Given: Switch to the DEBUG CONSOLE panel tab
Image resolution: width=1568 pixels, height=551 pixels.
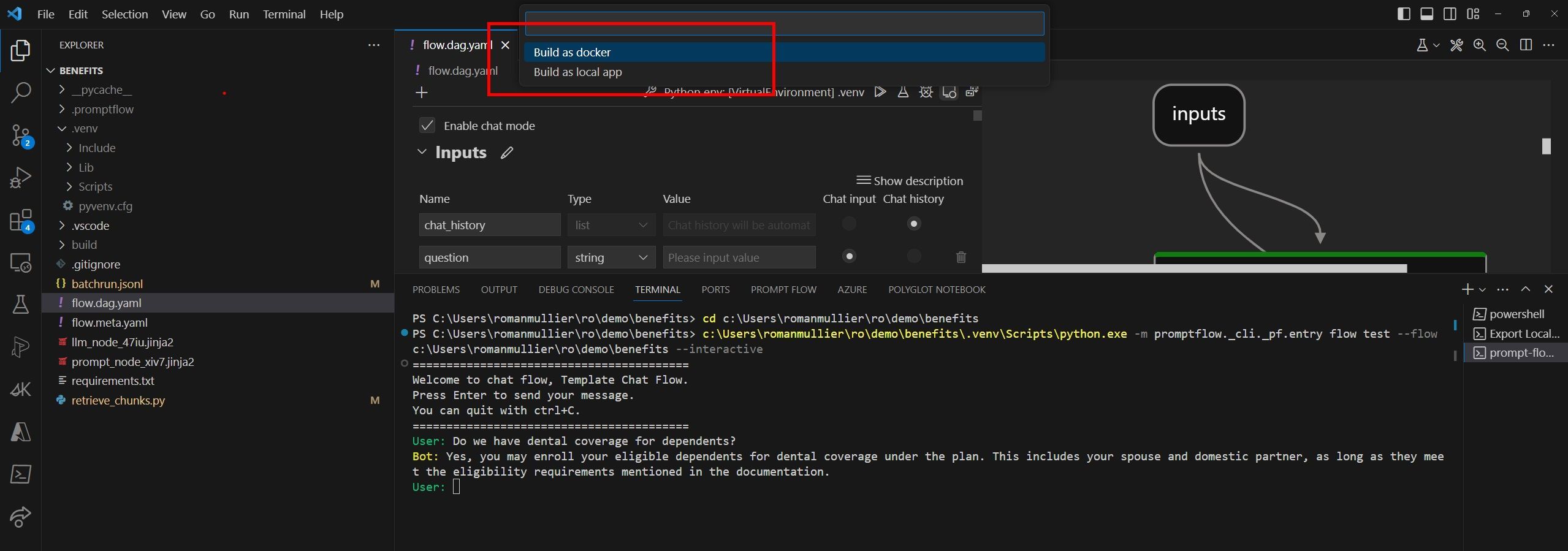Looking at the screenshot, I should [576, 290].
